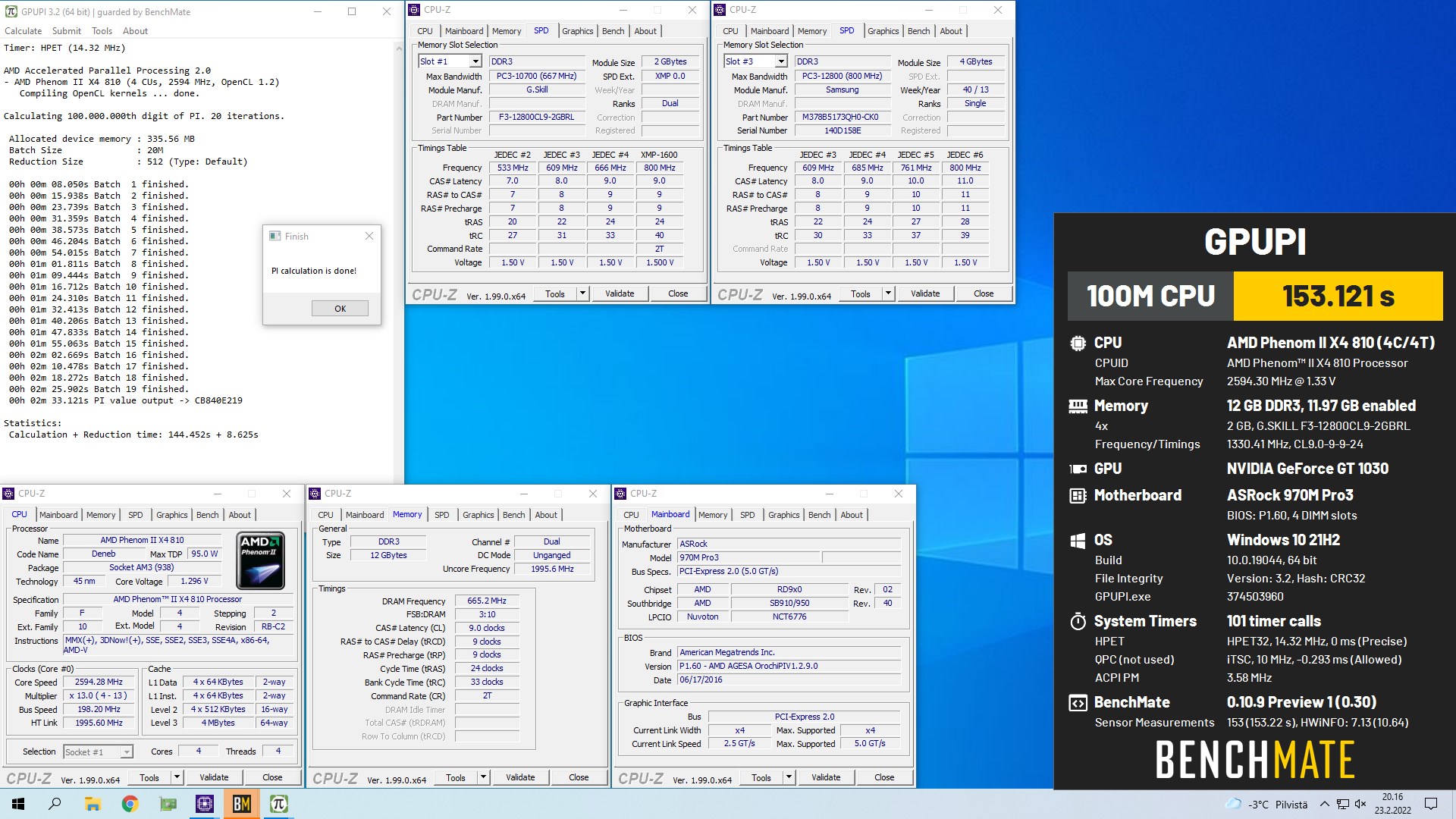Switch to About tab in Mainboard tab window
1456x819 pixels.
[852, 515]
